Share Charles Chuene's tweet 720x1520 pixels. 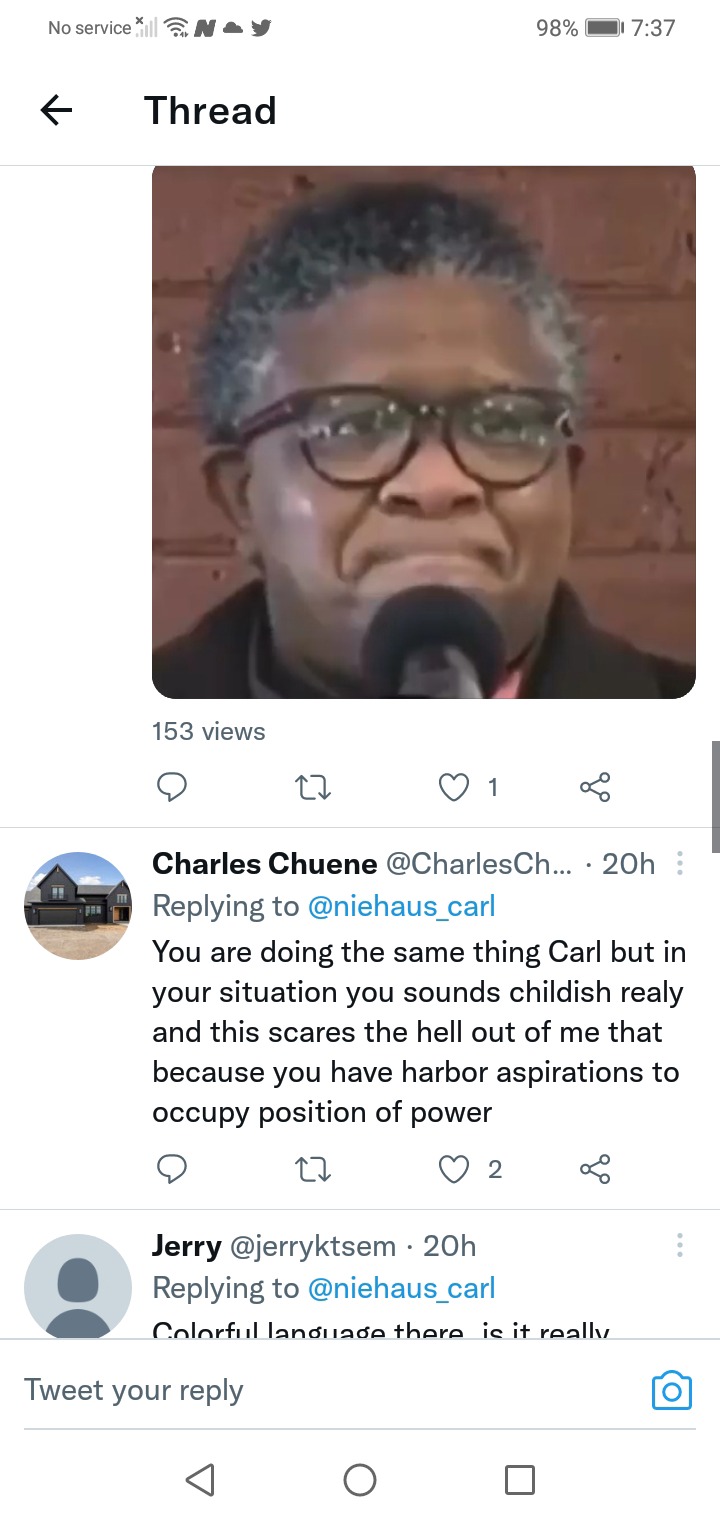click(595, 1169)
